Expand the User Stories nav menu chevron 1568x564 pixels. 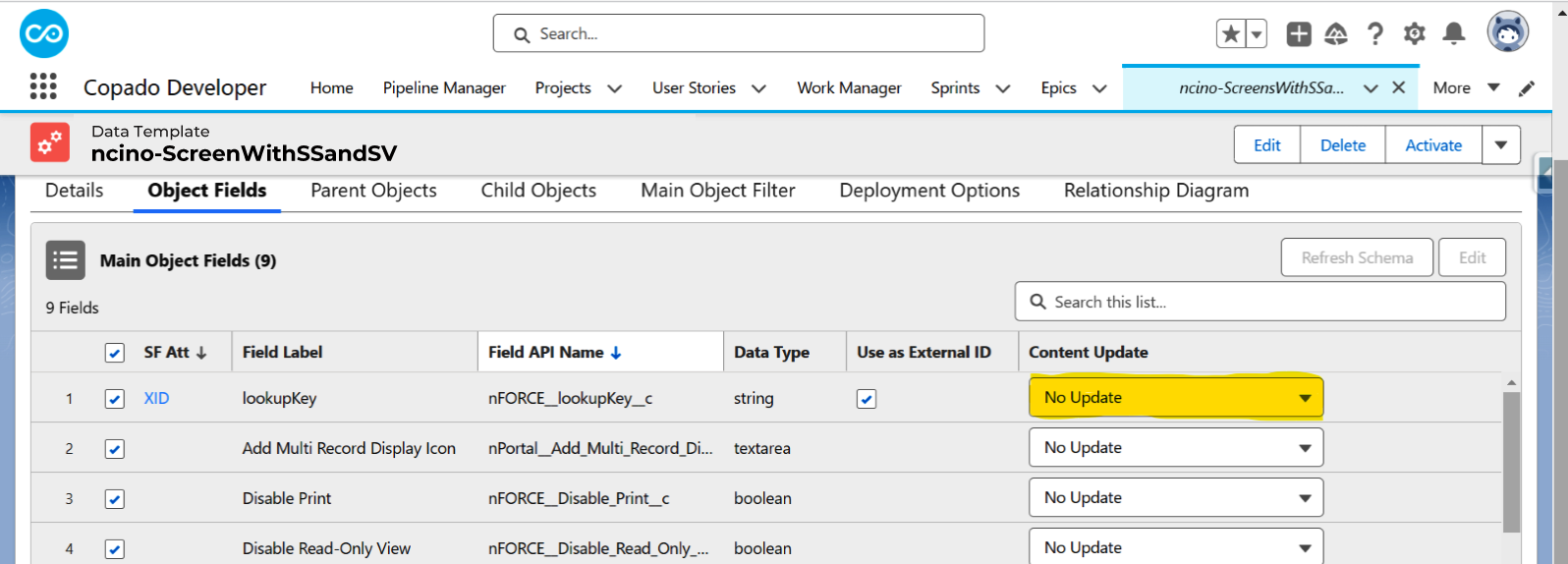tap(758, 88)
